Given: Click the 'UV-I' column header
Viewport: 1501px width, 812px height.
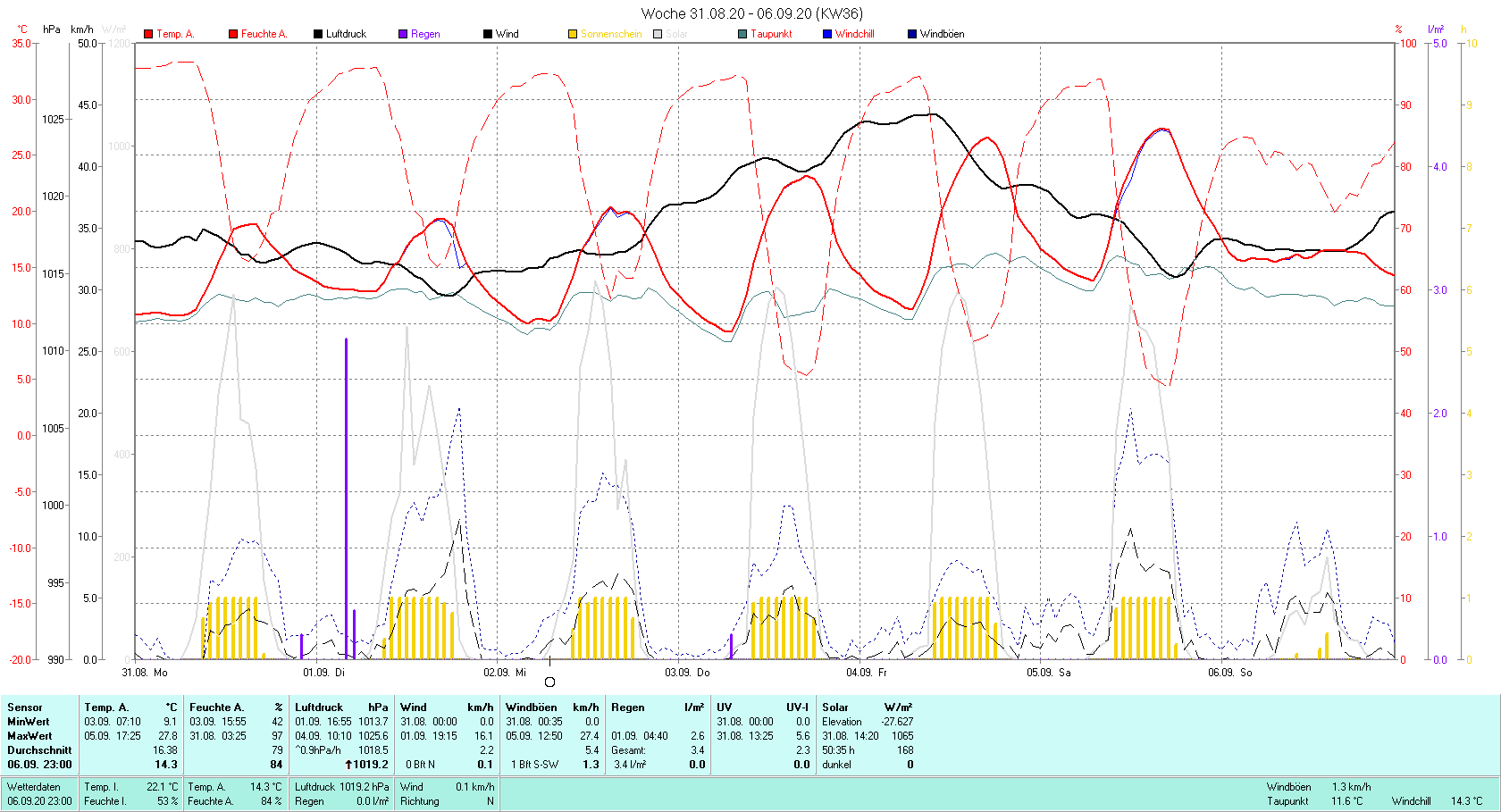Looking at the screenshot, I should tap(798, 707).
